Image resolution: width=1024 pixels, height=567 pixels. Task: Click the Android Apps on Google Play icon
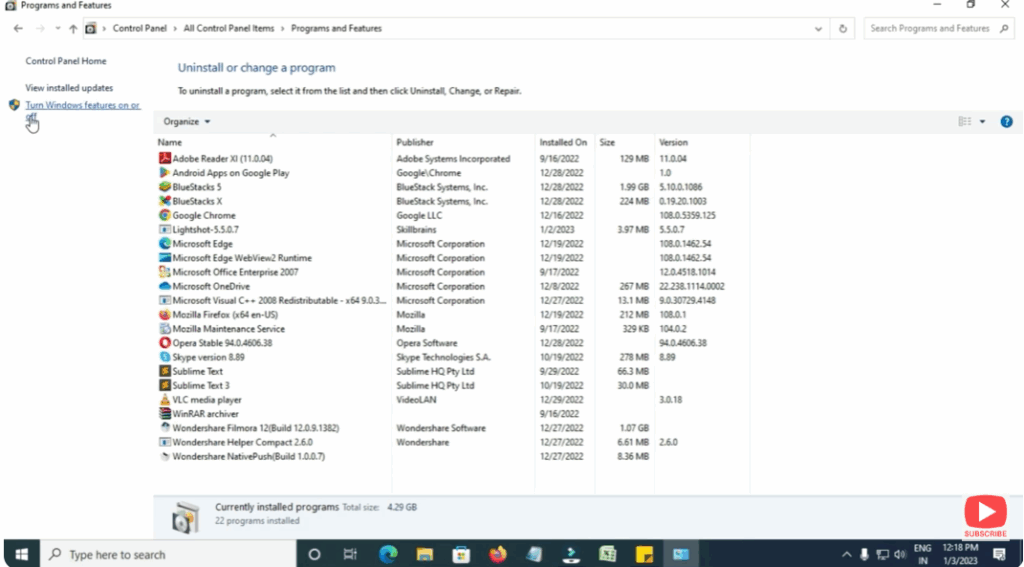165,172
